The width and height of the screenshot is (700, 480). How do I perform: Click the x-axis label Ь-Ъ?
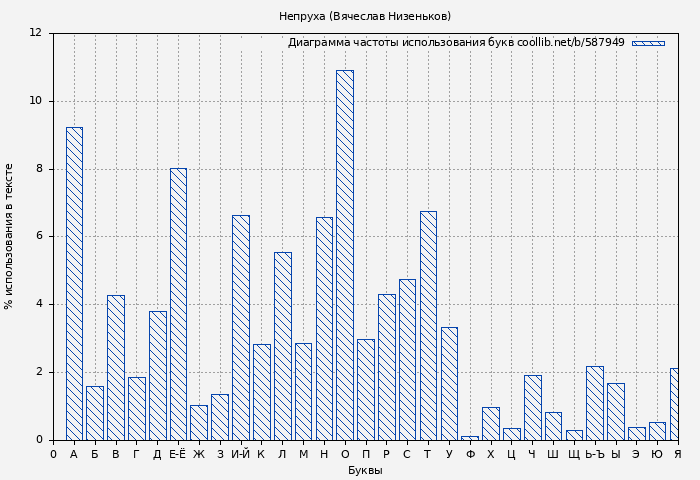point(594,454)
